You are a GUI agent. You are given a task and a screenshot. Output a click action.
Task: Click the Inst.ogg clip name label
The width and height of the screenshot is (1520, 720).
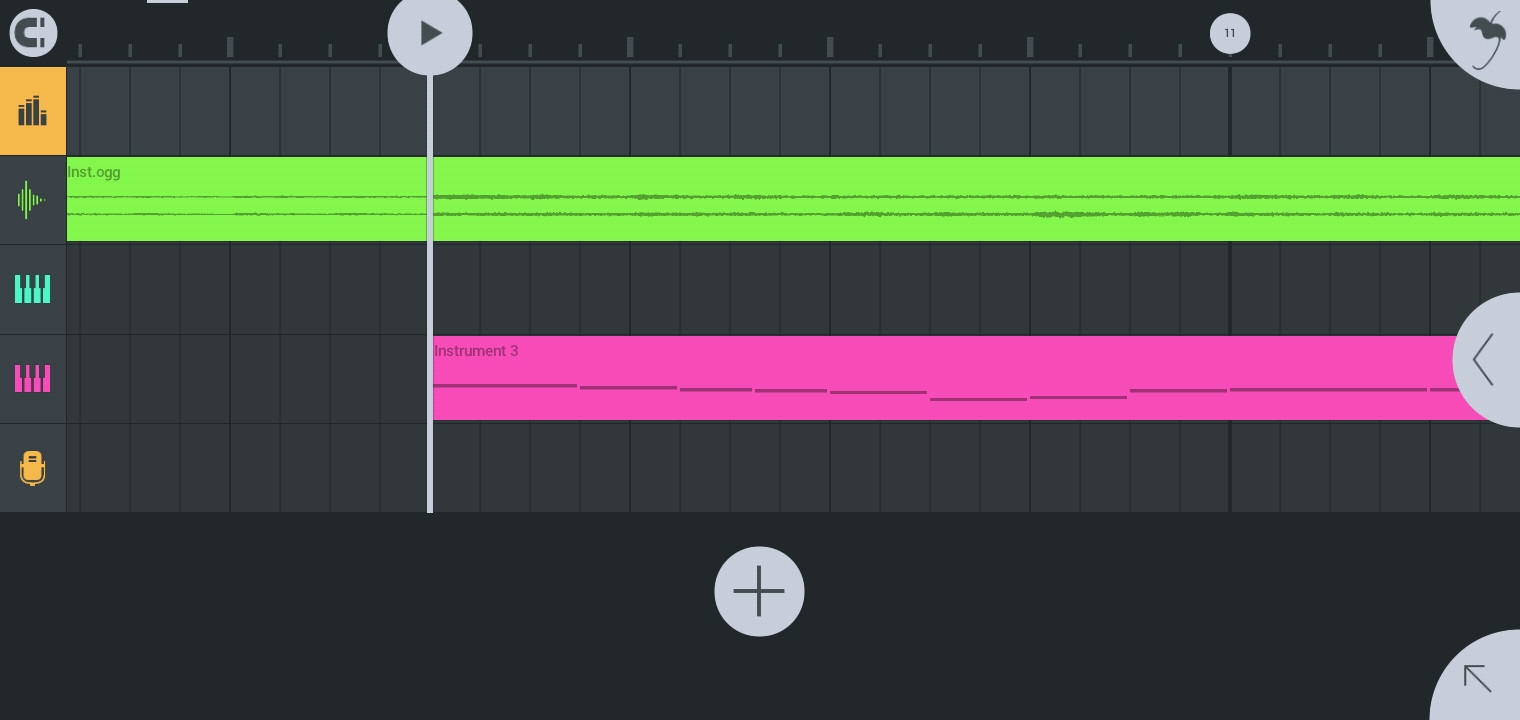pos(93,172)
